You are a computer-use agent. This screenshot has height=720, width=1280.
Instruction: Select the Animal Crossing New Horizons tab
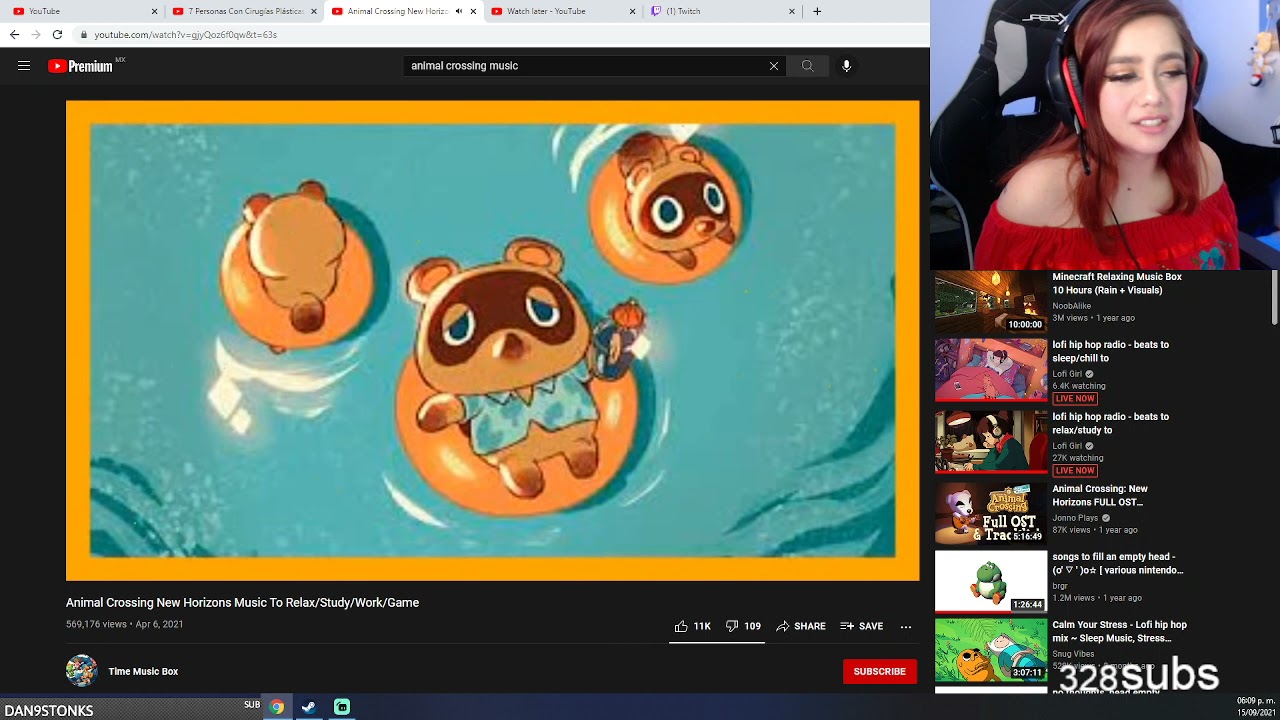[404, 11]
